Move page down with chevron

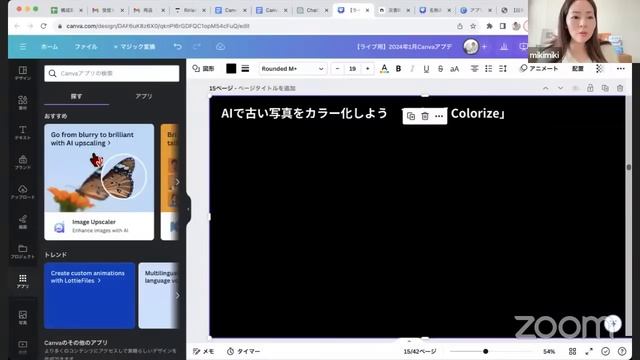click(x=560, y=88)
